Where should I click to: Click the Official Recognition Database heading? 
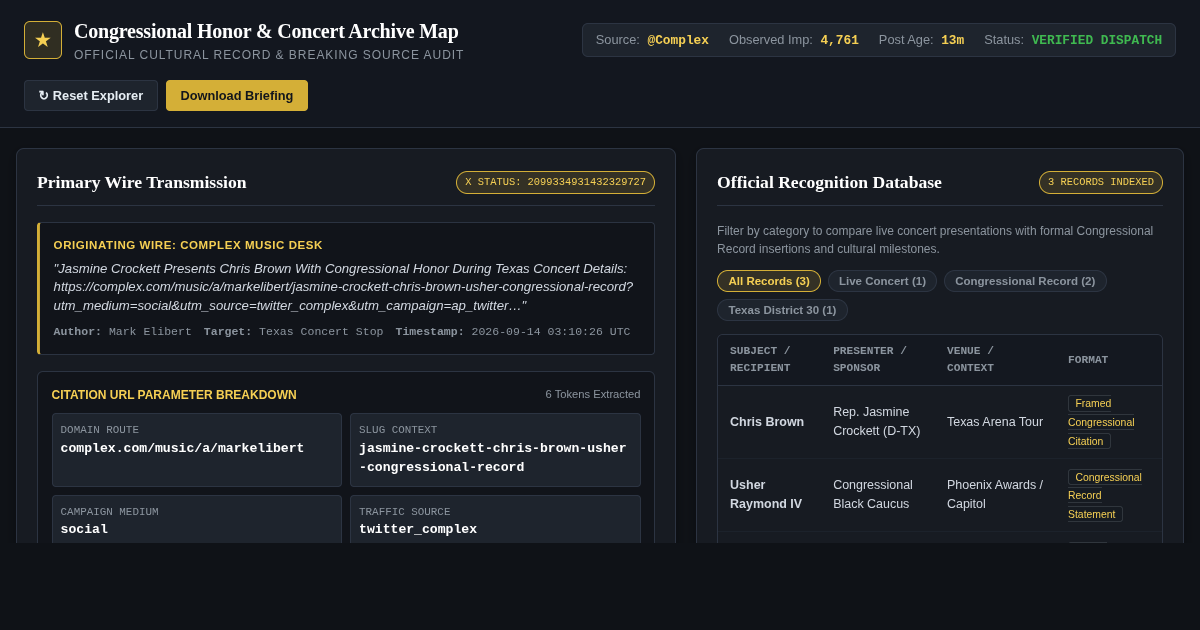pyautogui.click(x=829, y=182)
